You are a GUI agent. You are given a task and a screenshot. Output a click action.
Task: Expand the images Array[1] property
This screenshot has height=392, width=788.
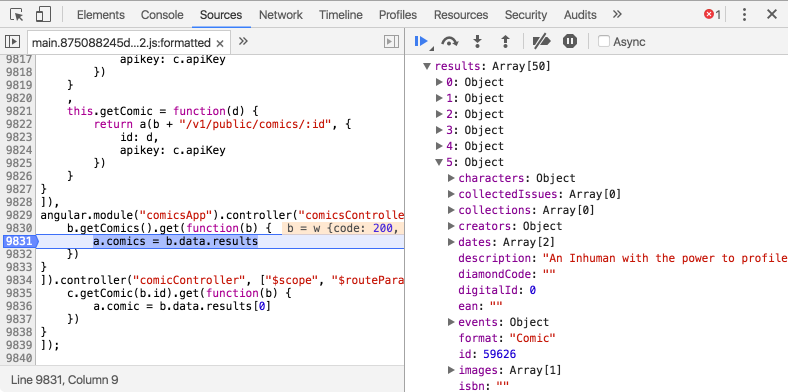(x=451, y=370)
